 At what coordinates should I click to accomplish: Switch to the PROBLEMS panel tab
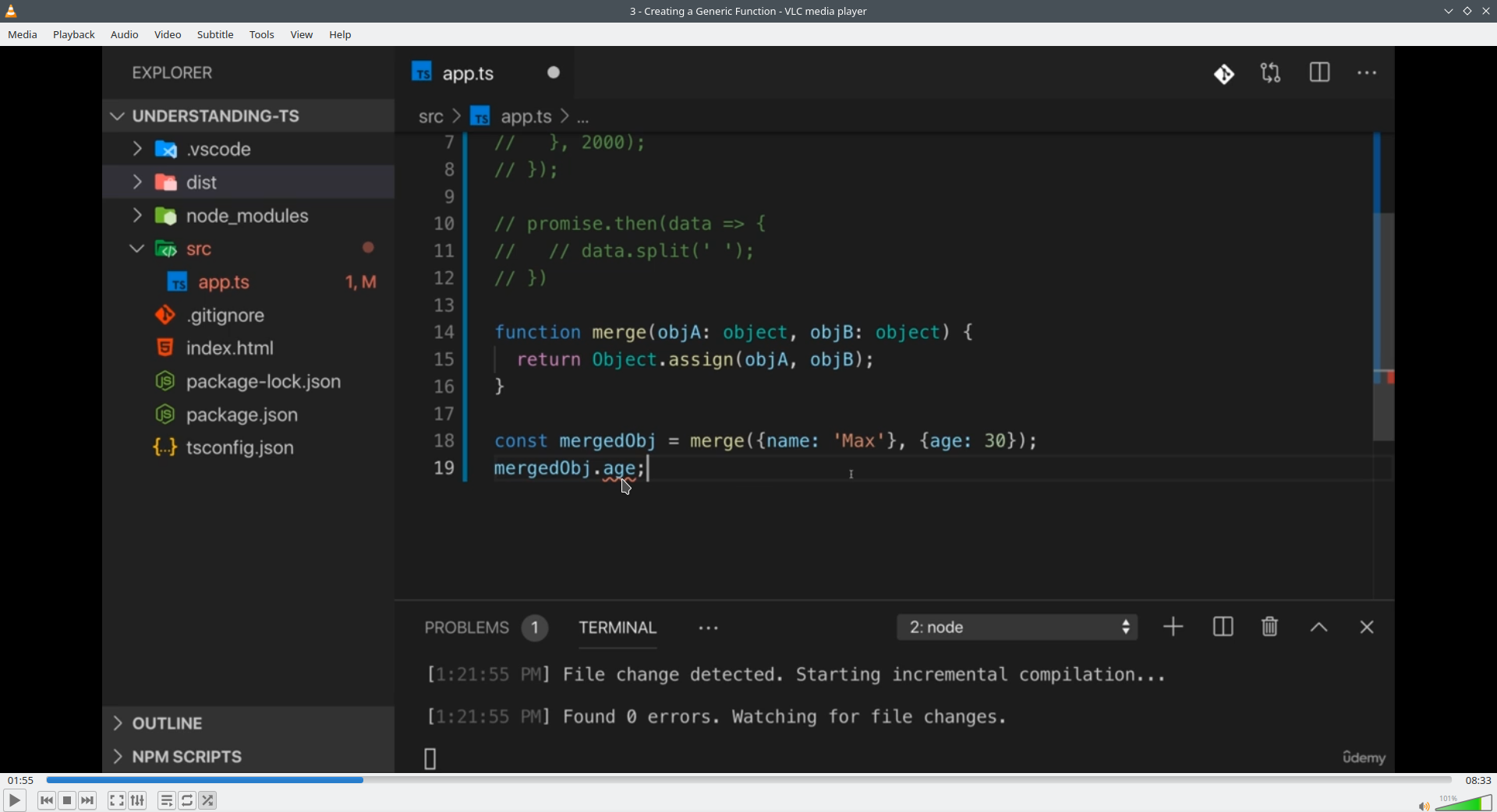[485, 628]
